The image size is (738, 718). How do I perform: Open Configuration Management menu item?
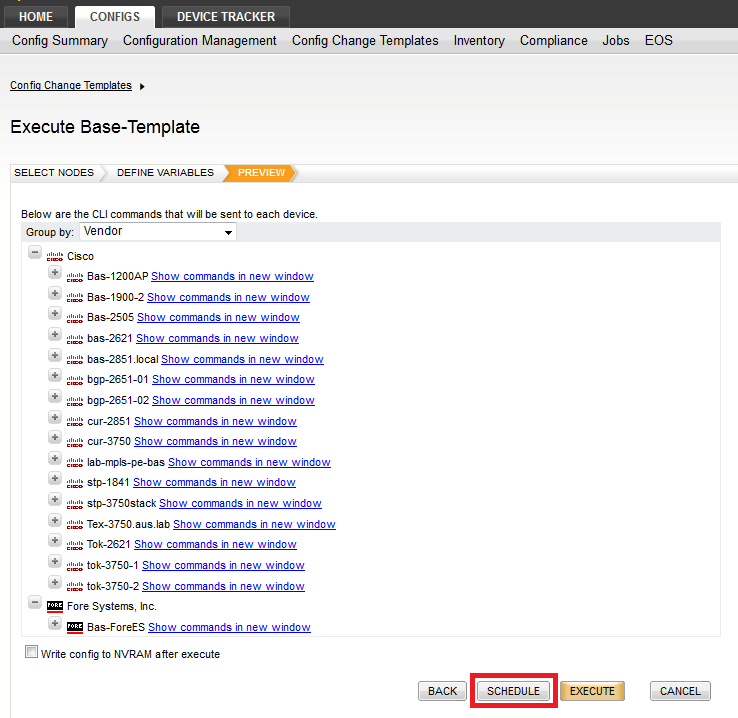[200, 40]
